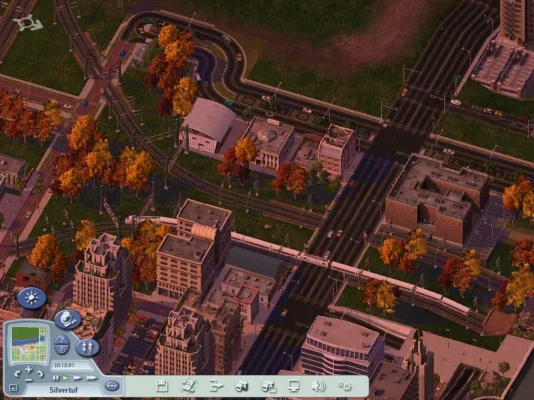This screenshot has width=534, height=400.
Task: Exit to region view icon
Action: [188, 386]
